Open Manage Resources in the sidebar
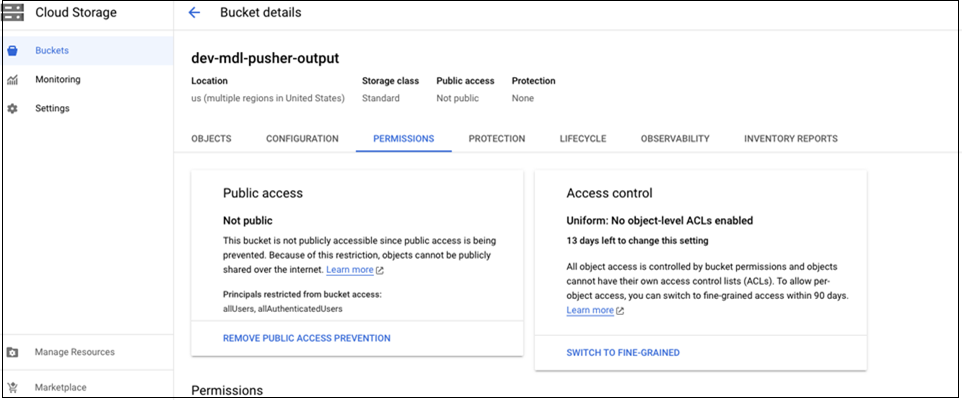Screen dimensions: 962x400 coord(88,352)
